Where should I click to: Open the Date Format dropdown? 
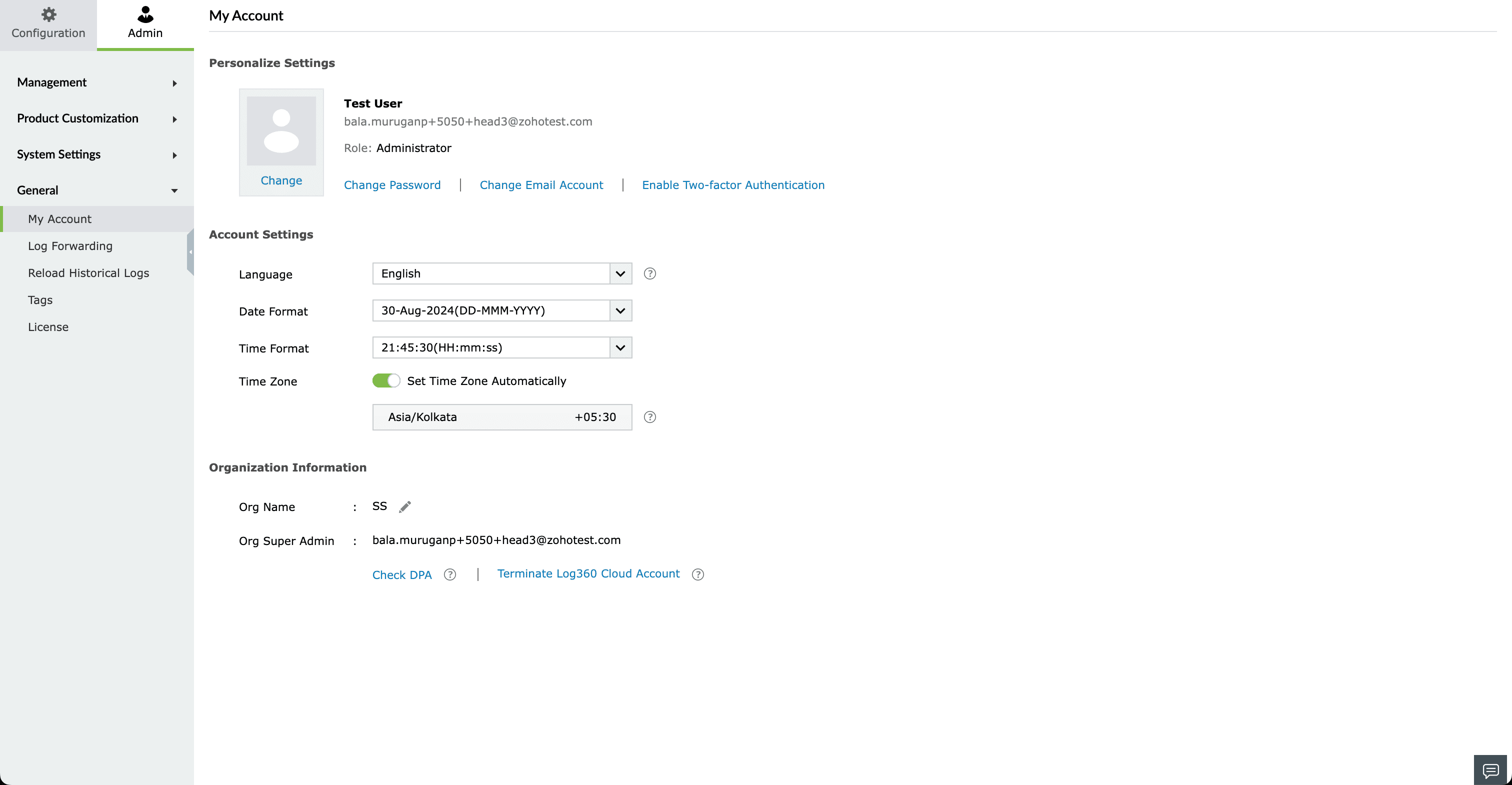[x=620, y=310]
